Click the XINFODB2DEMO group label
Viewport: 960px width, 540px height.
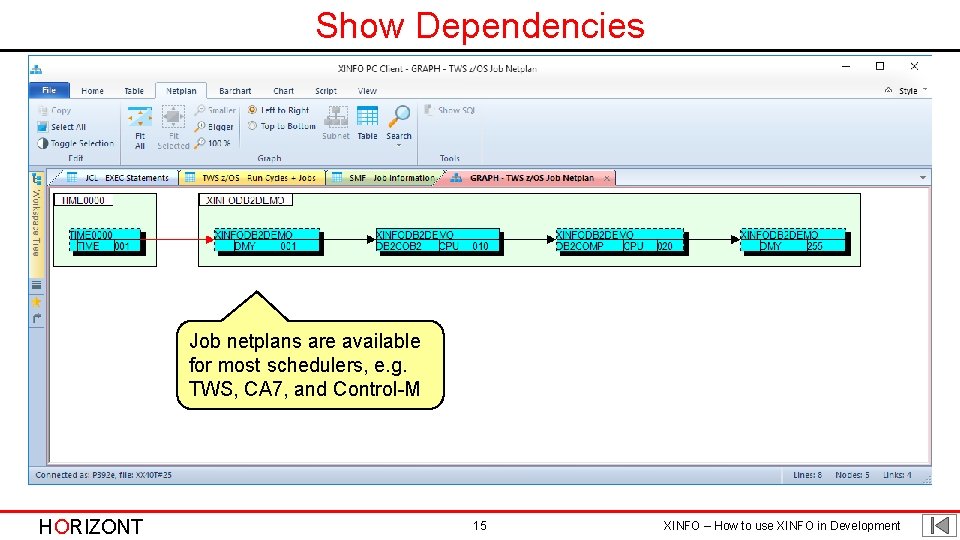coord(246,200)
